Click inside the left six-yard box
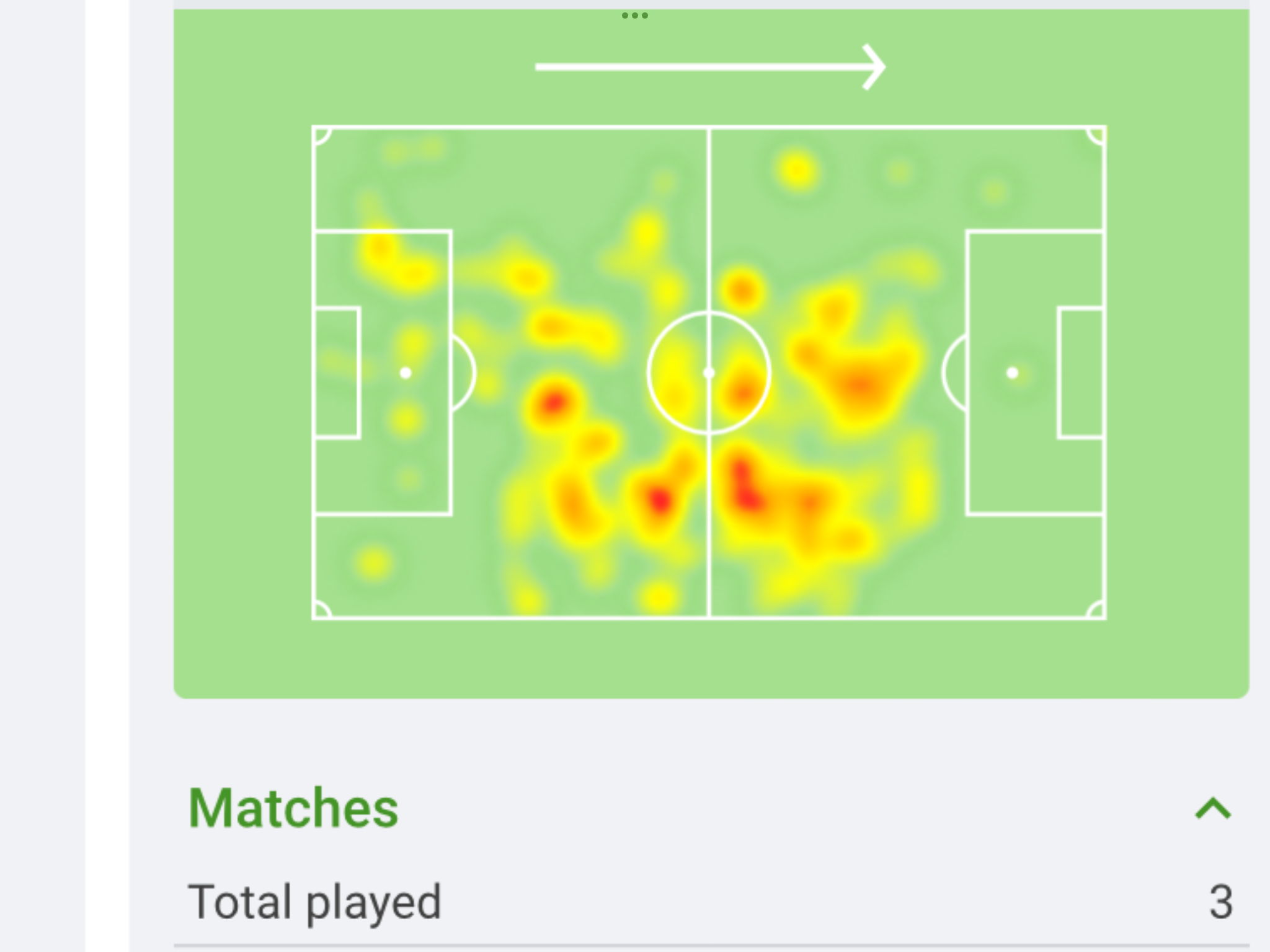 (x=337, y=372)
